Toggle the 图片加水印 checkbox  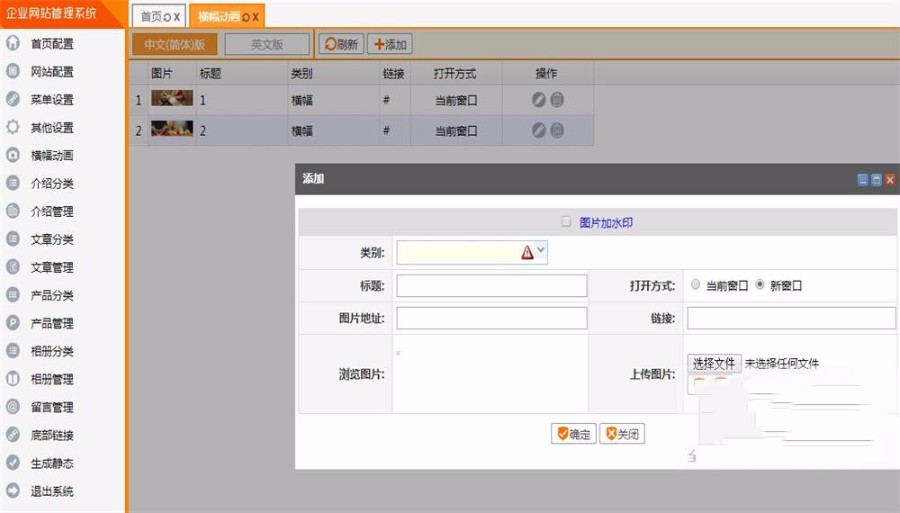[566, 221]
